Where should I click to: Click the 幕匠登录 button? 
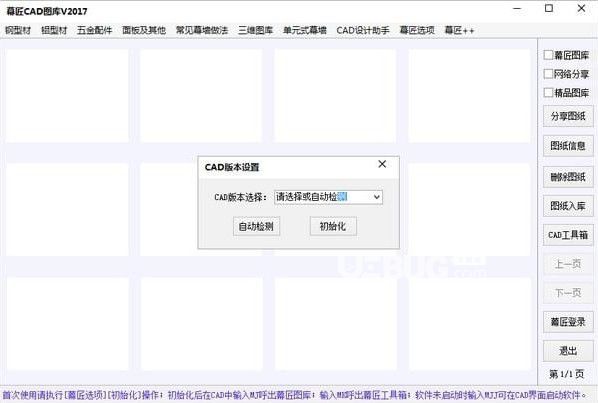[568, 322]
